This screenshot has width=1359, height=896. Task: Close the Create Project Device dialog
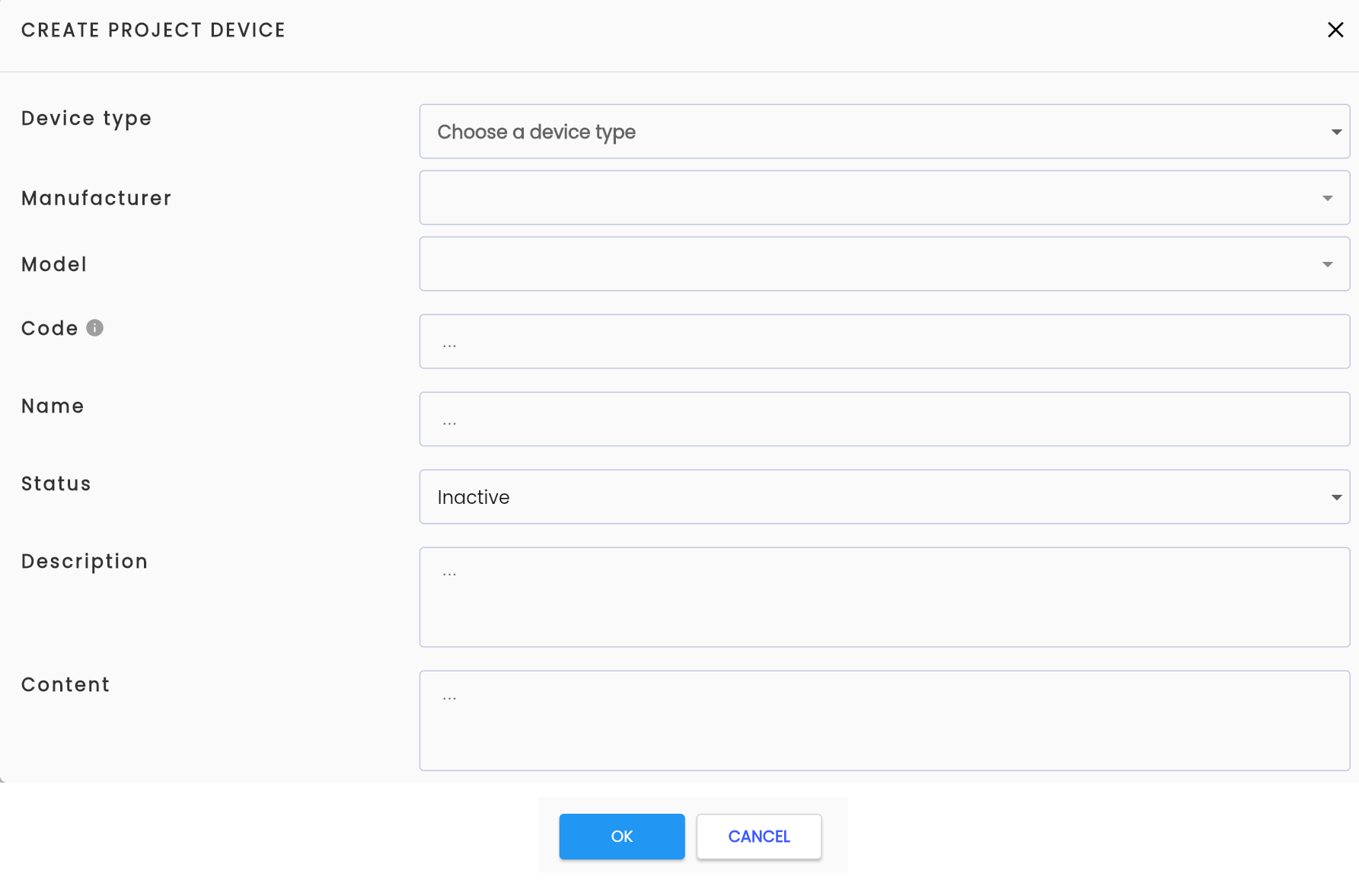(x=1335, y=30)
